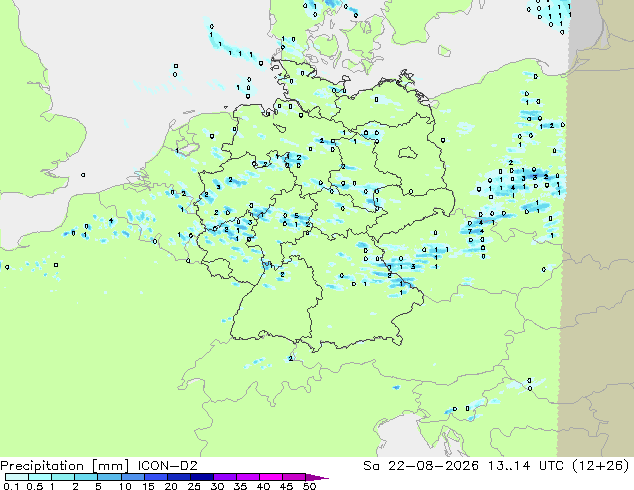
Task: Click the '10' legend scale value
Action: pos(125,486)
